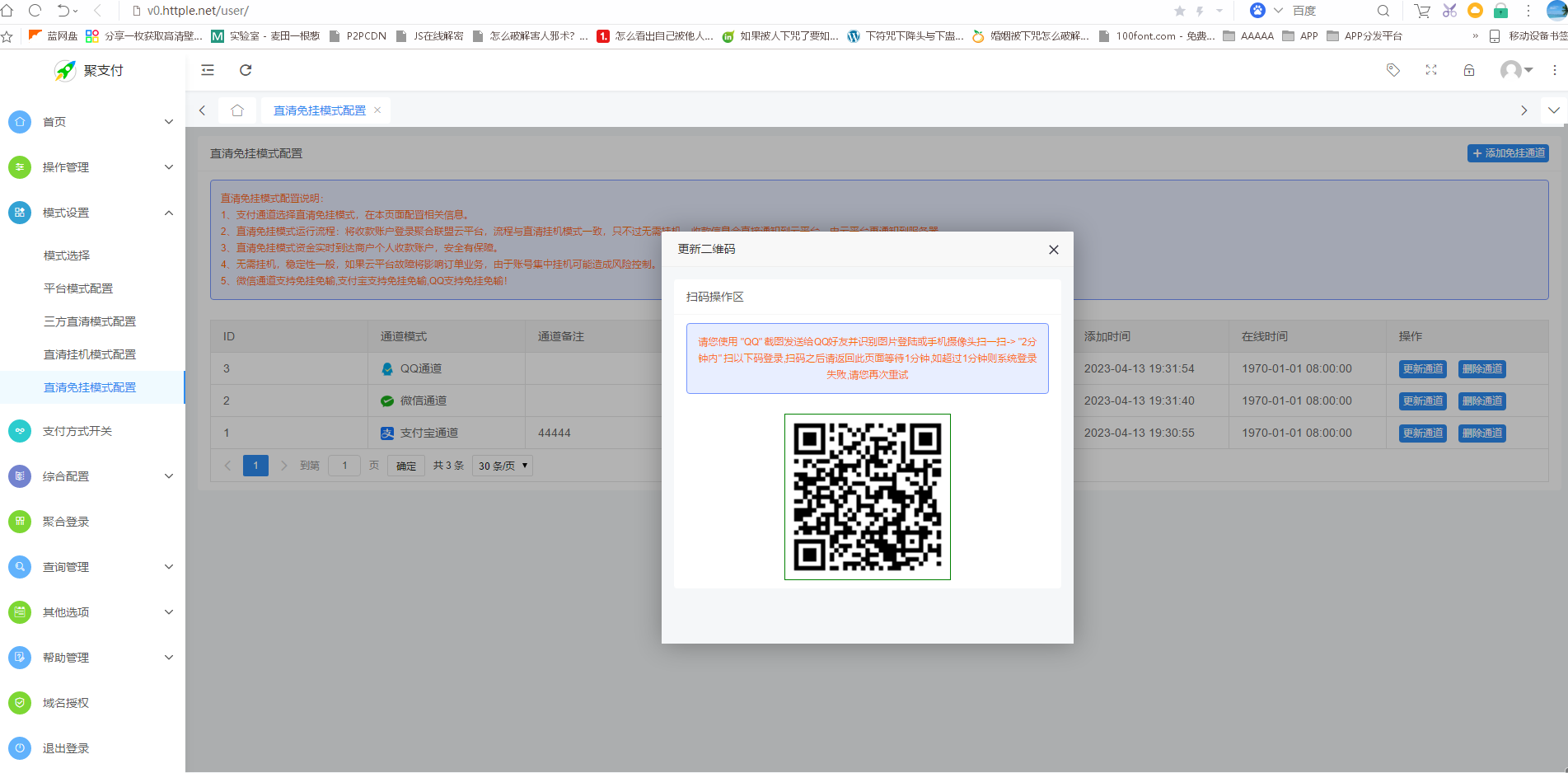Screen dimensions: 1568x773
Task: Click the browser address bar URL
Action: coord(198,11)
